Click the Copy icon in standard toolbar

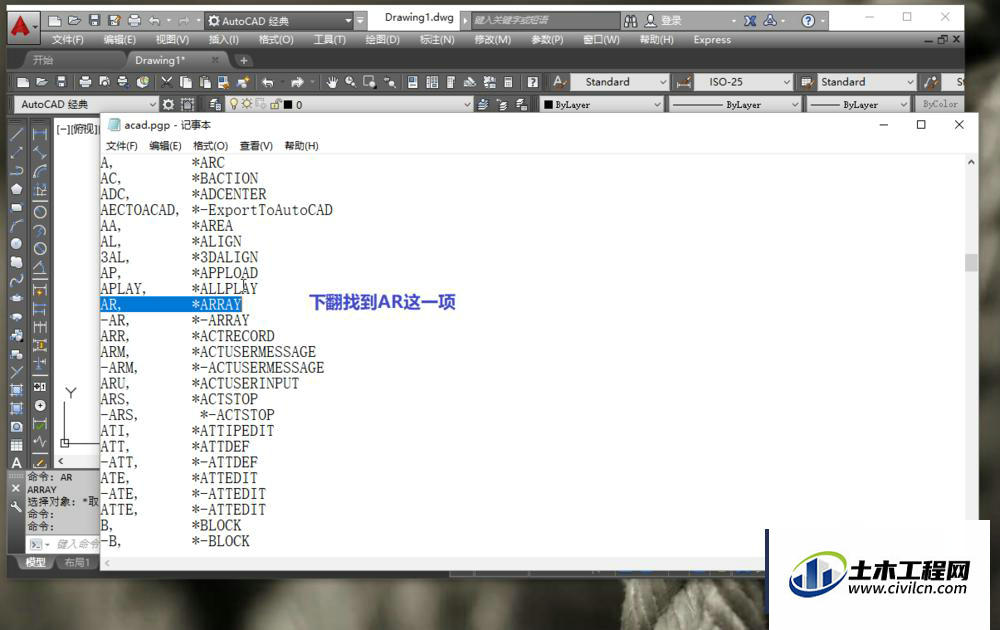pos(186,82)
